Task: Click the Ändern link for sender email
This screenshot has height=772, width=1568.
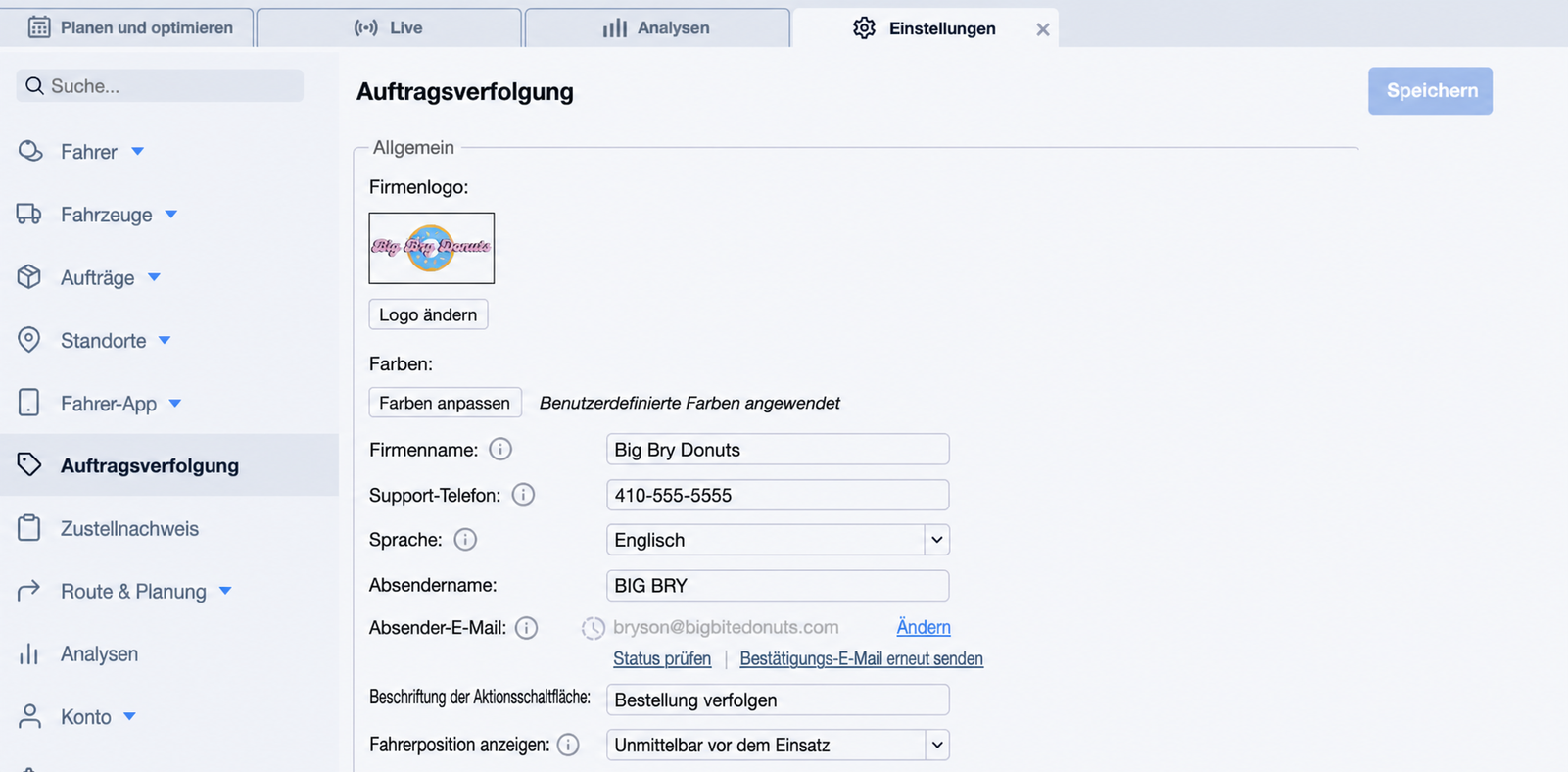Action: point(924,628)
